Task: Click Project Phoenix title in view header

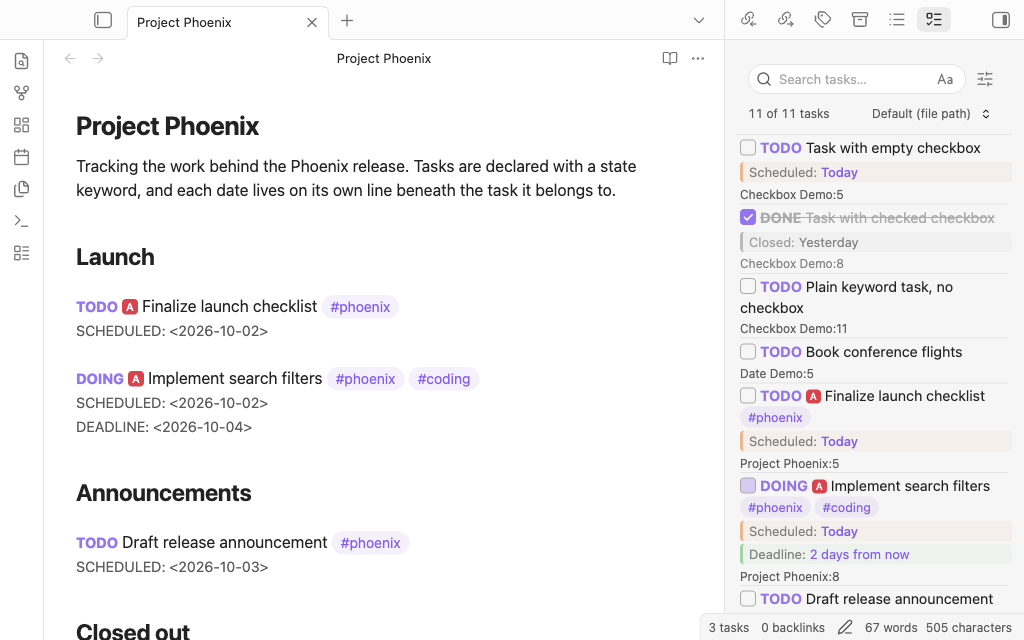Action: (384, 59)
